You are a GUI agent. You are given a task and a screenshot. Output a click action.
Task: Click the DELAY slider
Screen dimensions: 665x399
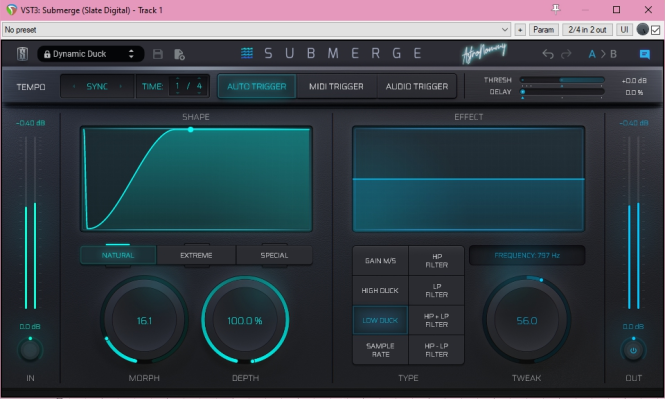[562, 92]
